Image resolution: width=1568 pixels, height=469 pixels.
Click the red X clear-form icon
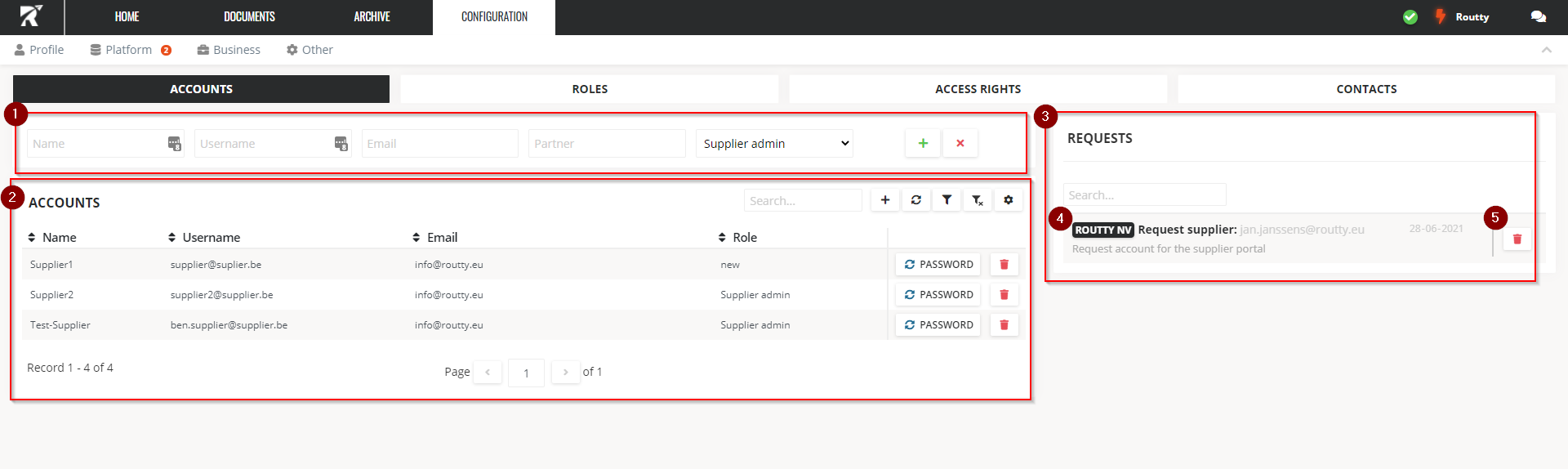coord(960,143)
